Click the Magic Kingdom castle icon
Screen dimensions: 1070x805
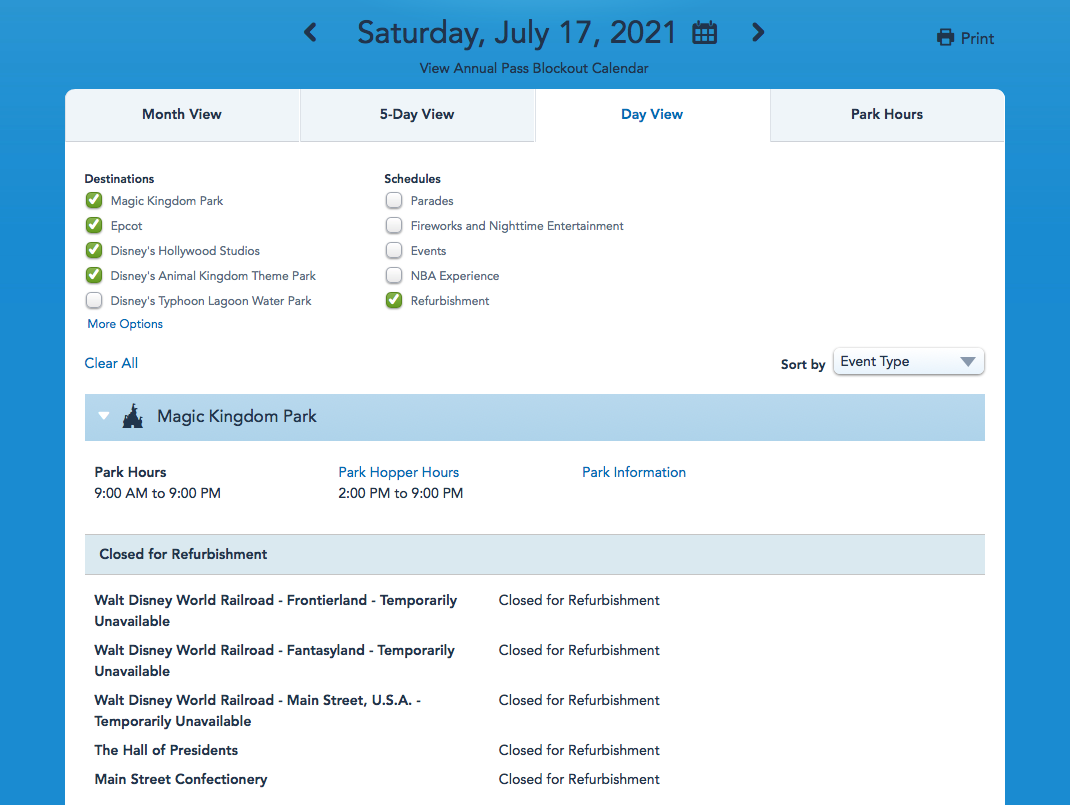coord(132,417)
